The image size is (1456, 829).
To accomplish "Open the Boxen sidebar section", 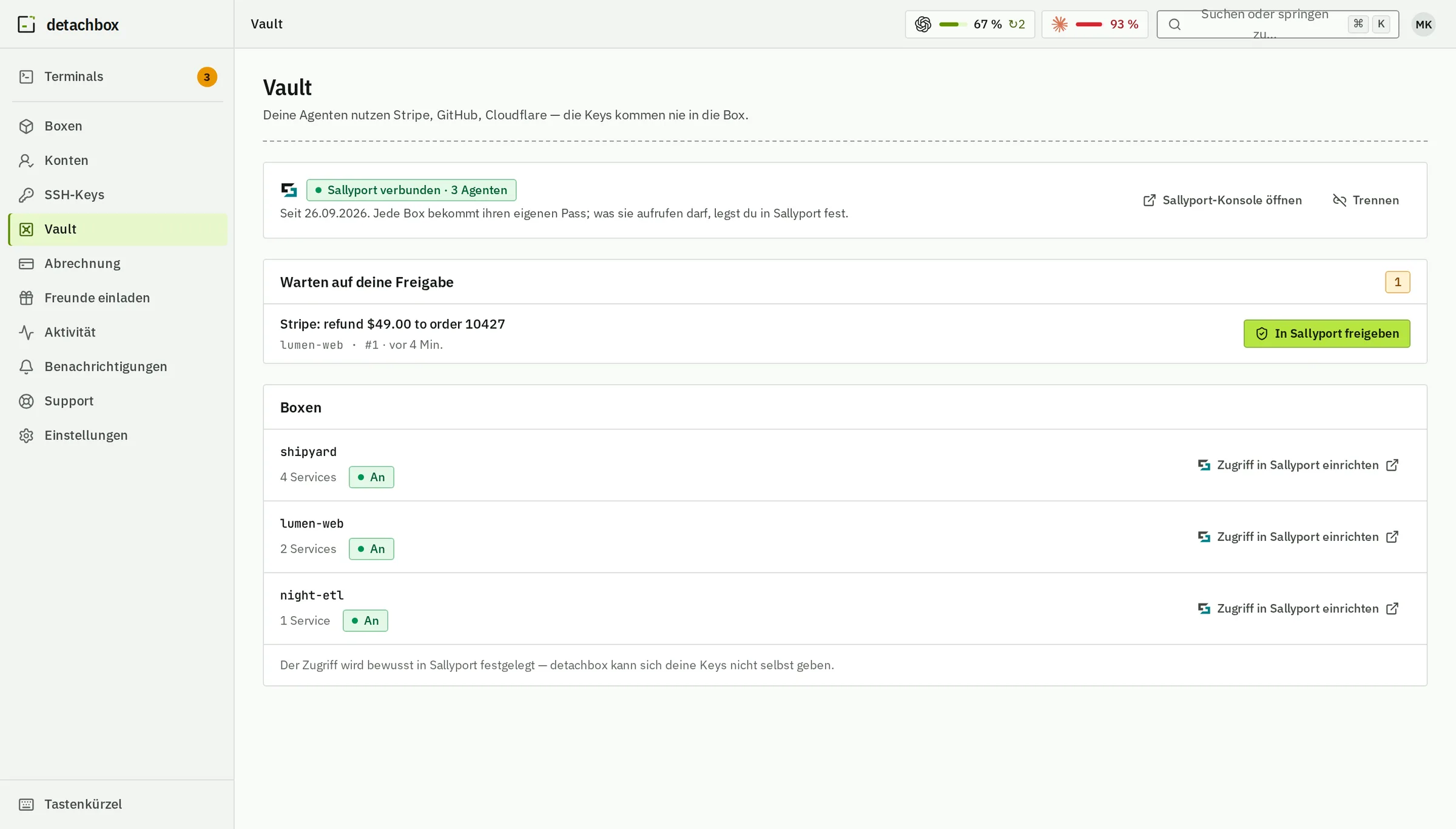I will coord(118,126).
